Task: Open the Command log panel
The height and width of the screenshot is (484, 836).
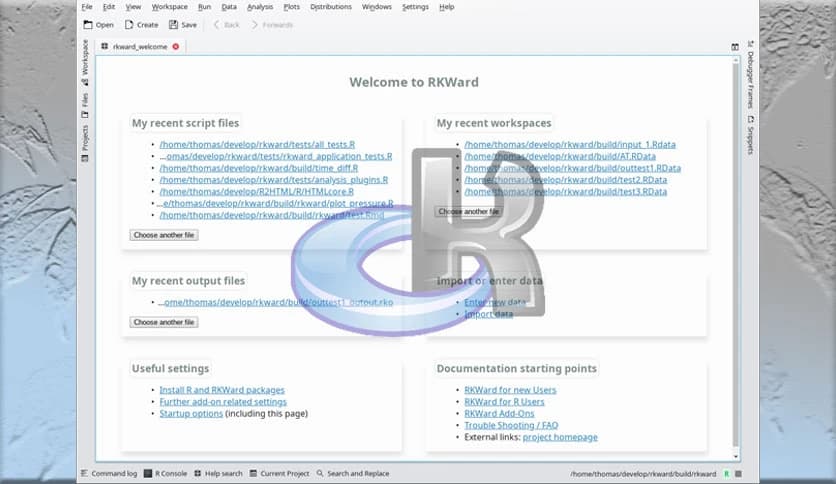Action: (x=109, y=473)
